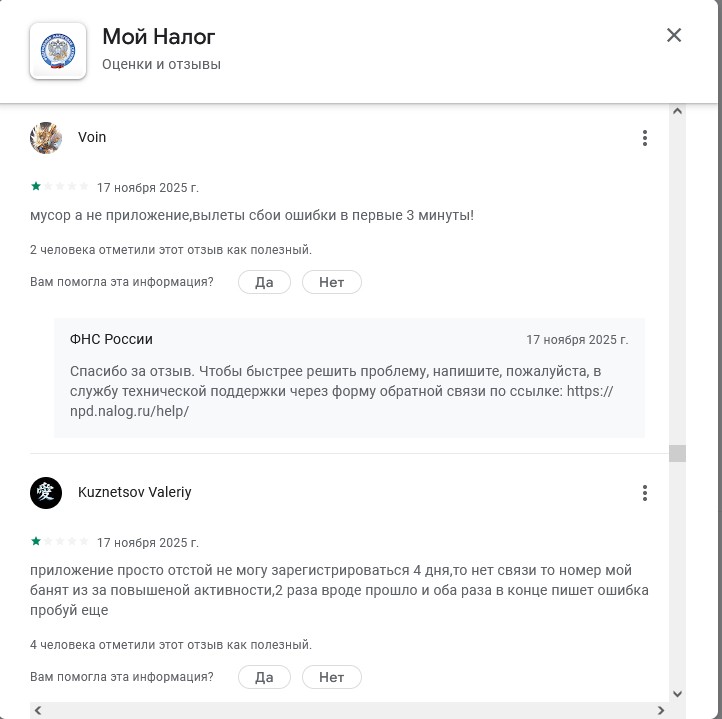
Task: Click the Kuznetsov Valeriy reviewer name
Action: 134,493
